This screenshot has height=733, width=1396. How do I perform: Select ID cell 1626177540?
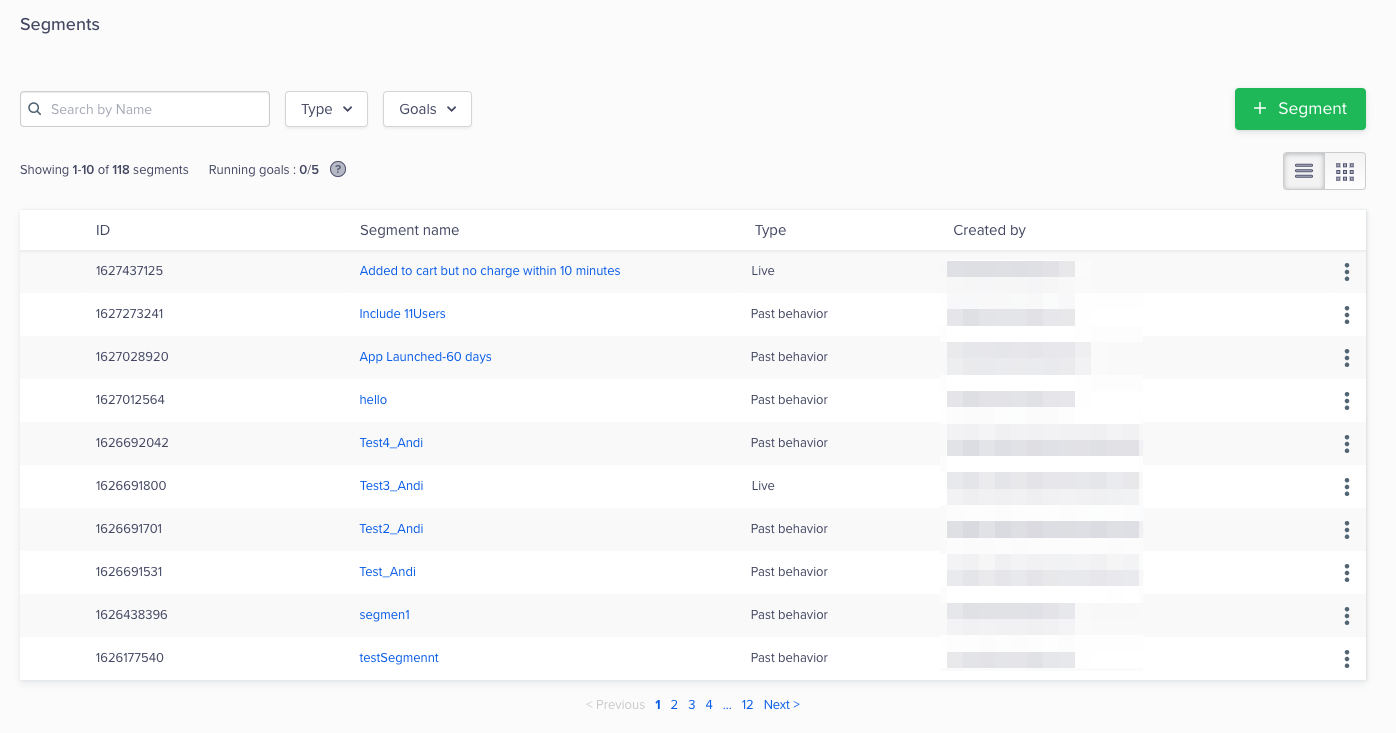[129, 658]
